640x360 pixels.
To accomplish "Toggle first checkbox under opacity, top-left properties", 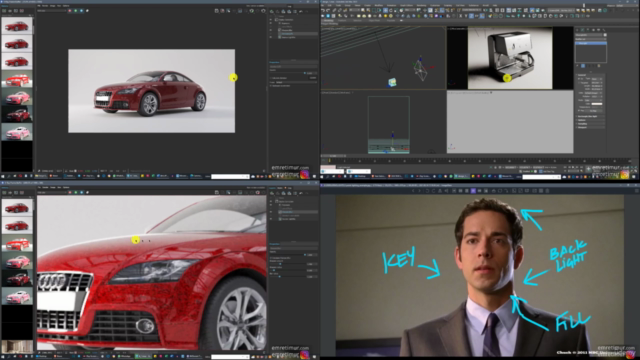I will point(271,78).
